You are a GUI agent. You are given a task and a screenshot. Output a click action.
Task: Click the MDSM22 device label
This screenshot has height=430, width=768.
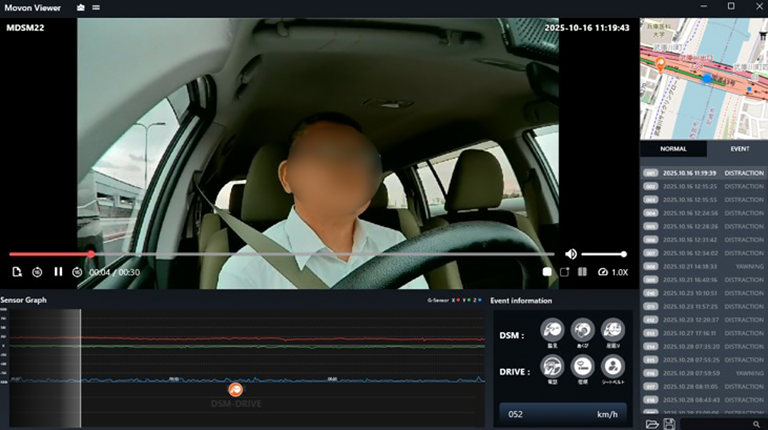(x=25, y=28)
